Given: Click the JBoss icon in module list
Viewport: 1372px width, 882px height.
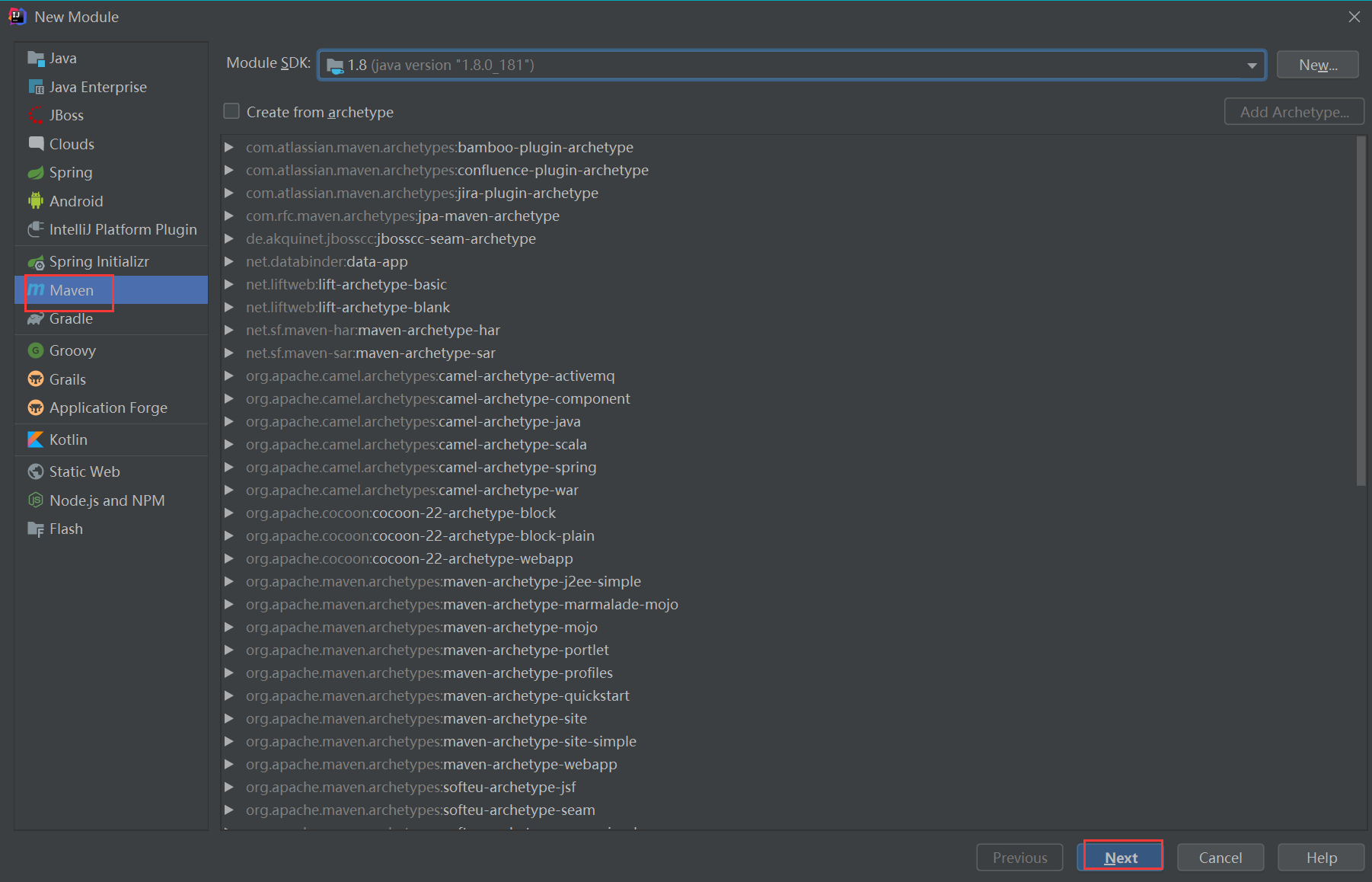Looking at the screenshot, I should coord(36,116).
